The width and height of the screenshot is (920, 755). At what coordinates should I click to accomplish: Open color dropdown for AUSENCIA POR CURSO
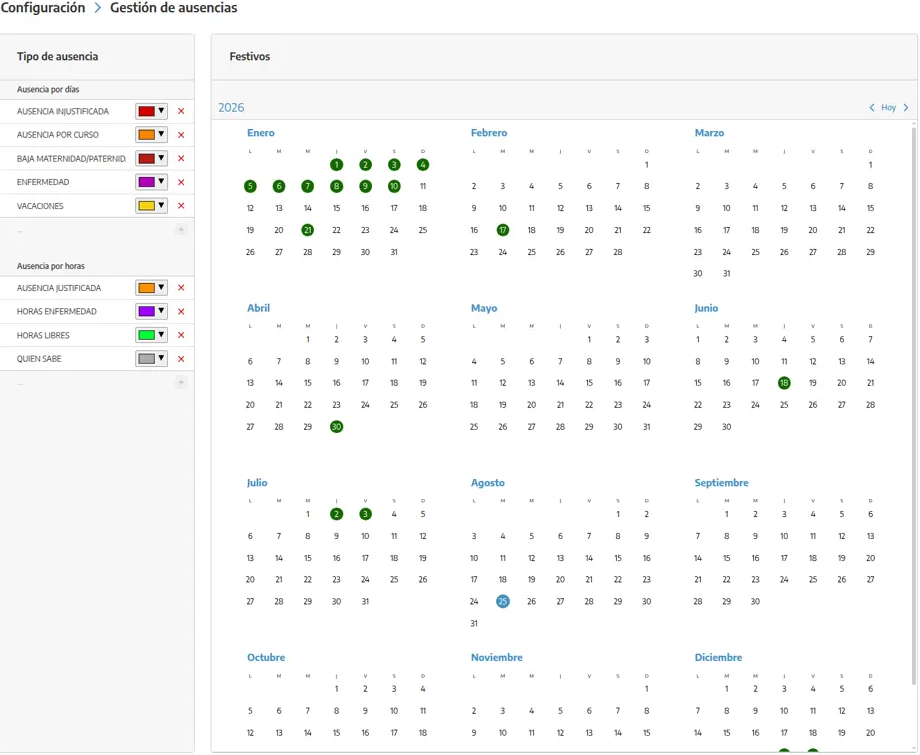151,135
